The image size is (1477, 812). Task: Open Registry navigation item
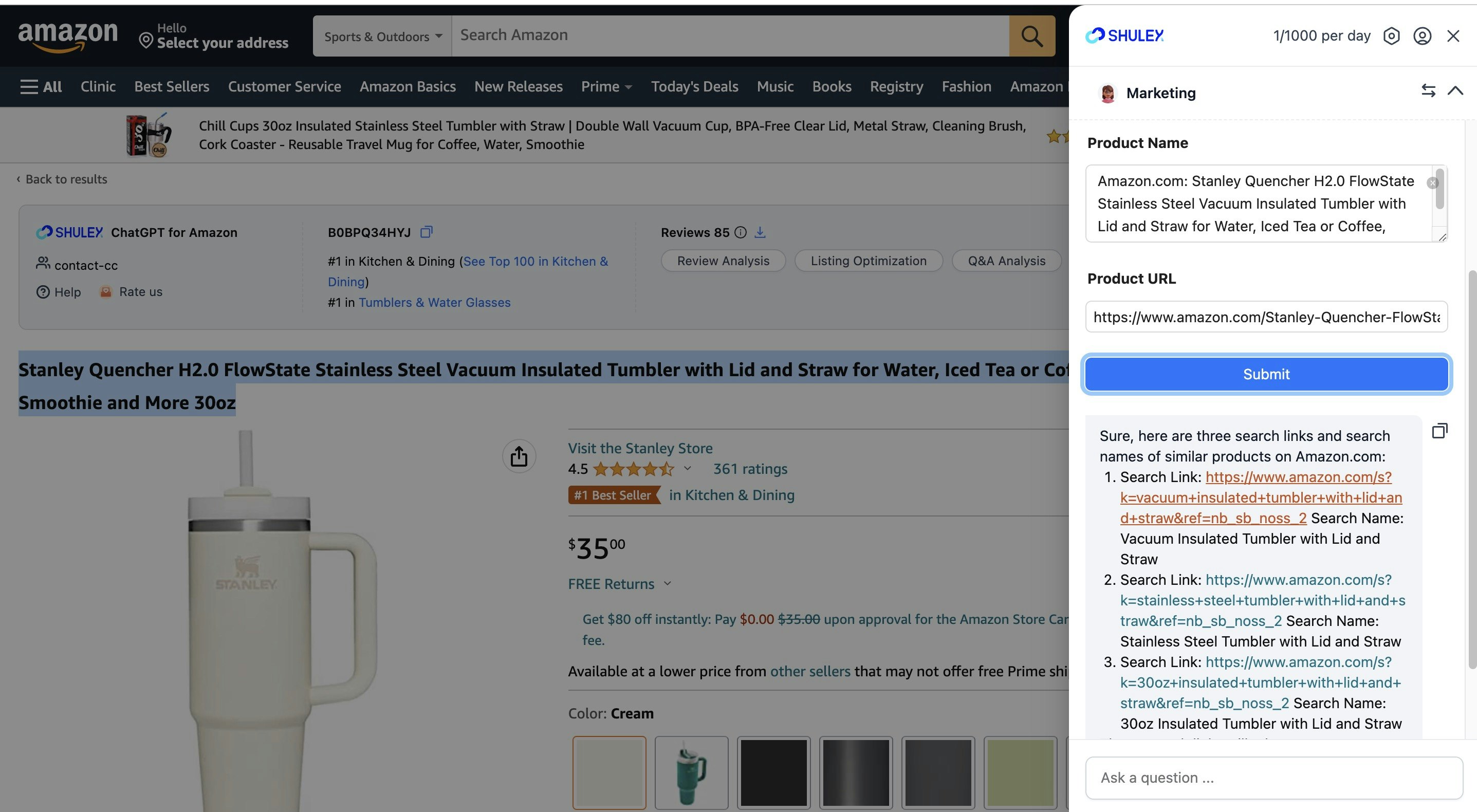(x=896, y=86)
